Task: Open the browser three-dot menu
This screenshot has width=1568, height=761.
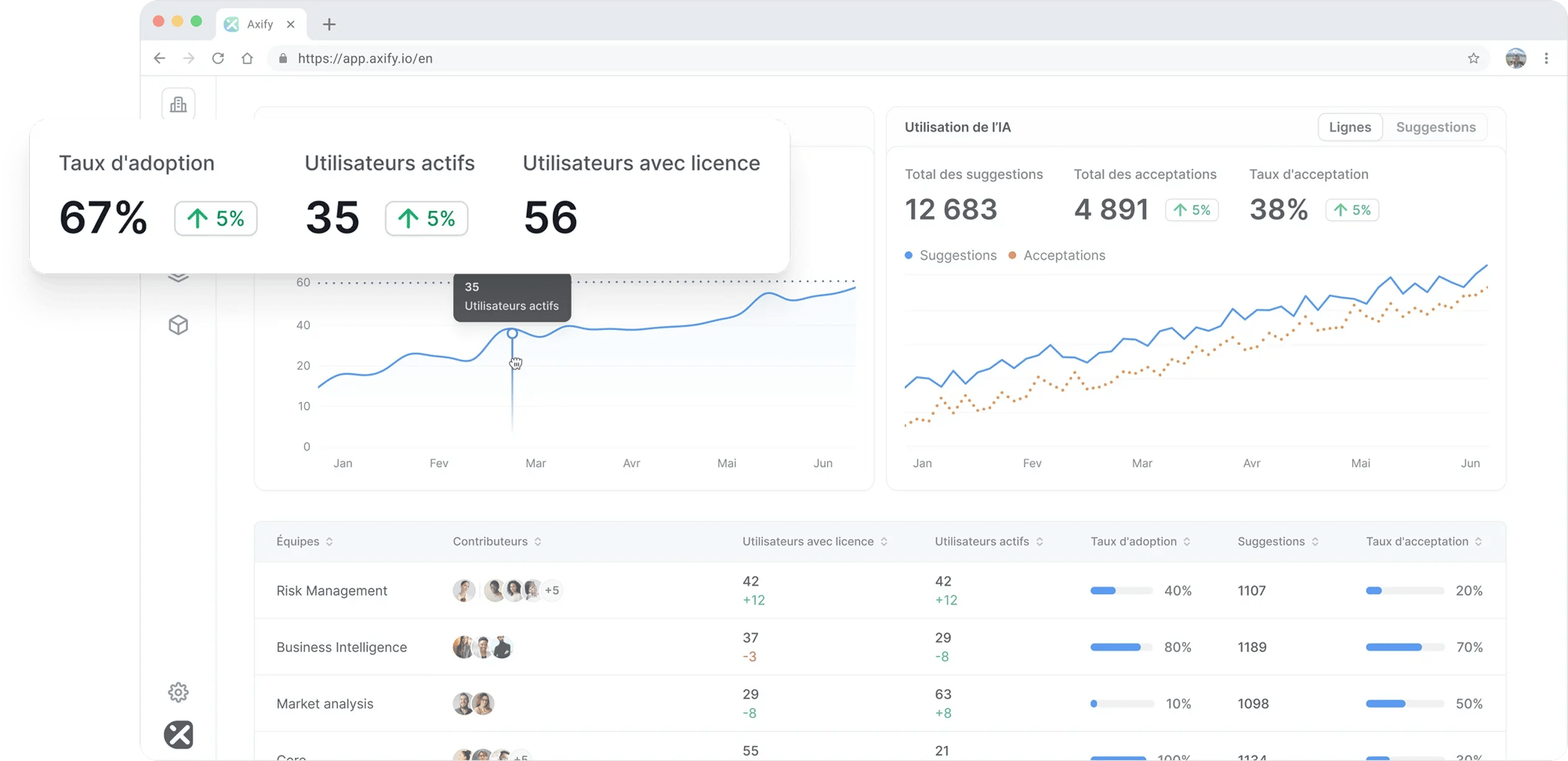Action: [x=1546, y=58]
